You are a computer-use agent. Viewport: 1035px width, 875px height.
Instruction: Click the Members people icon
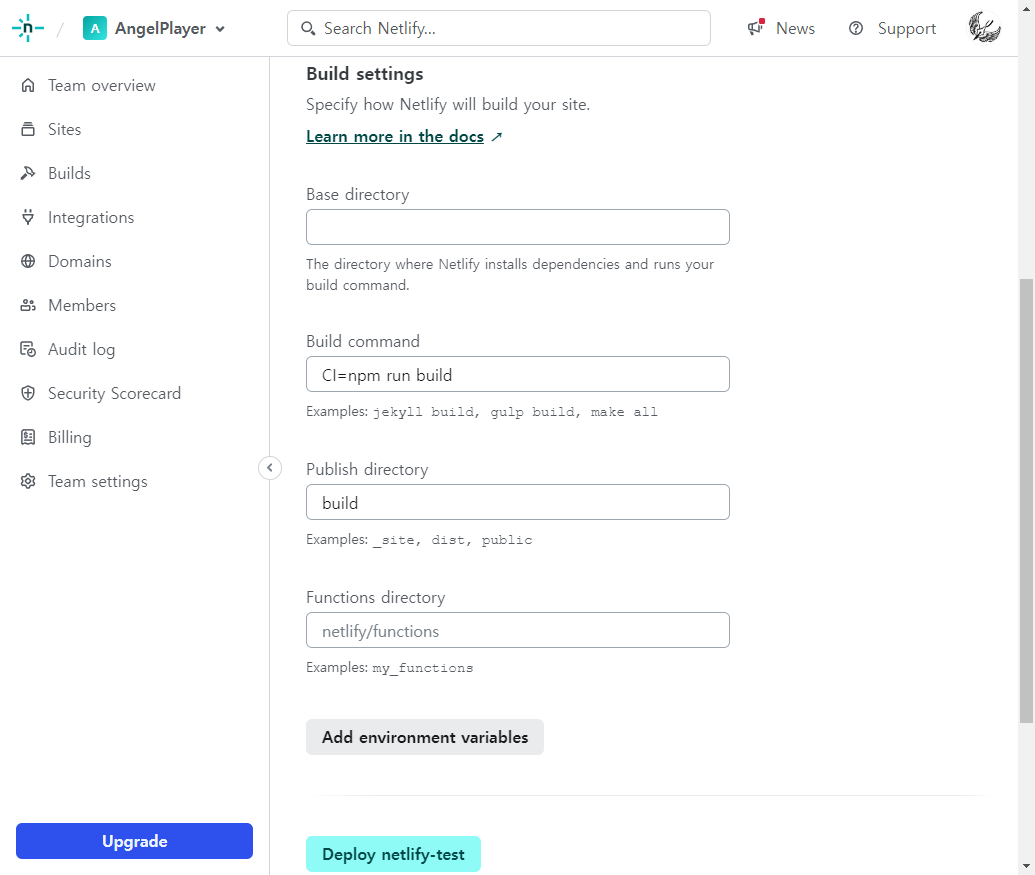pos(28,305)
